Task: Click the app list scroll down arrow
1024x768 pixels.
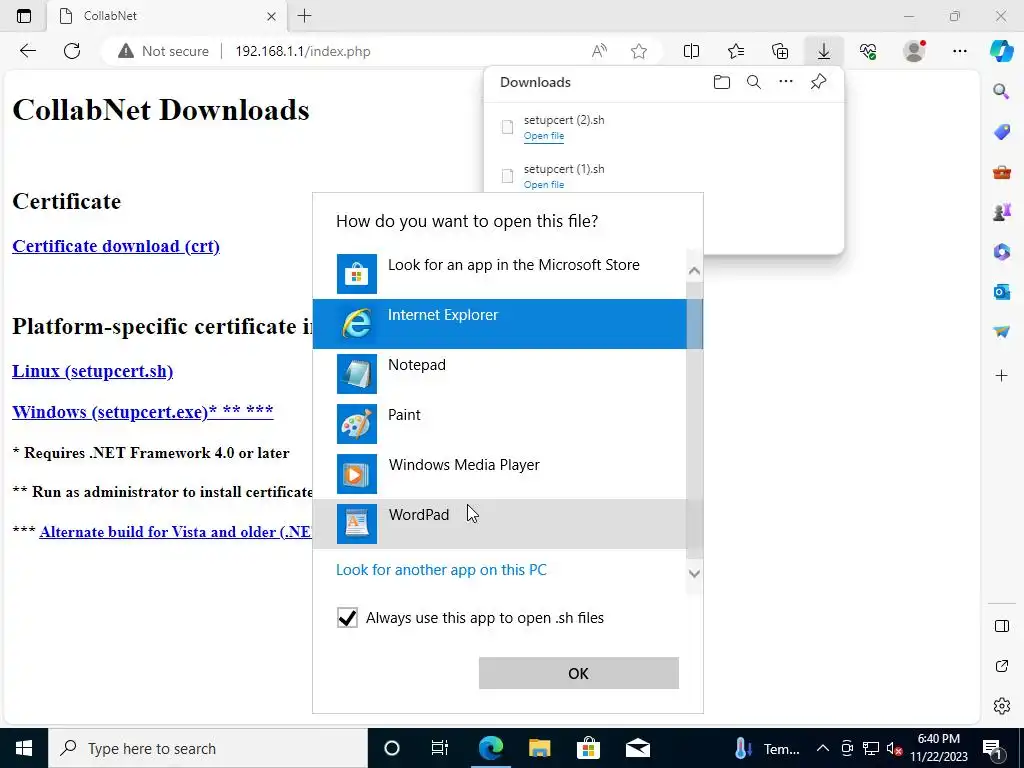Action: pyautogui.click(x=694, y=574)
